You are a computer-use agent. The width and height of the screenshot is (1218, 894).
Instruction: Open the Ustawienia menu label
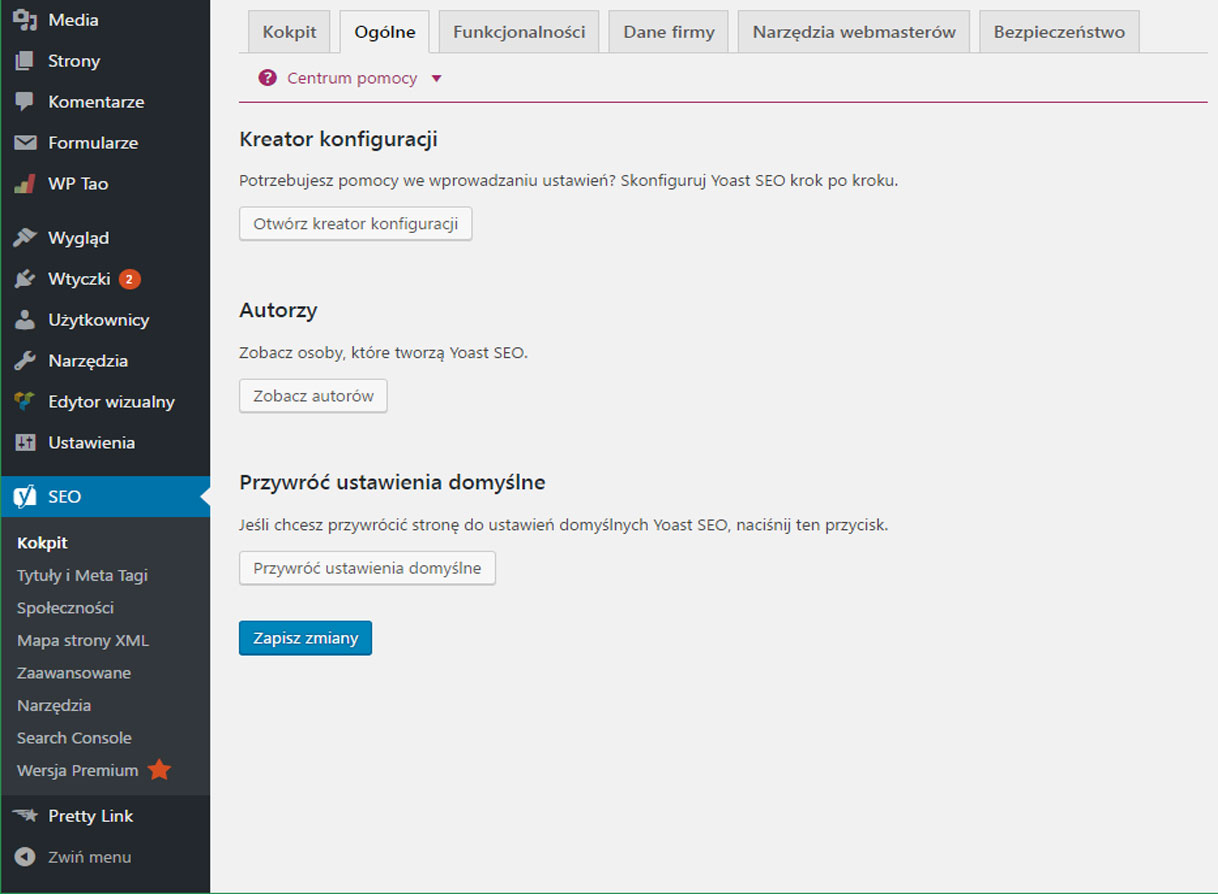click(91, 443)
